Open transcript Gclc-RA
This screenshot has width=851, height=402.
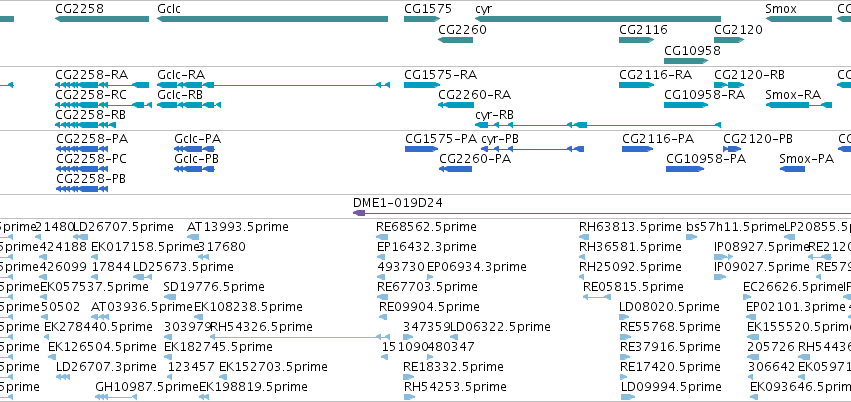181,75
